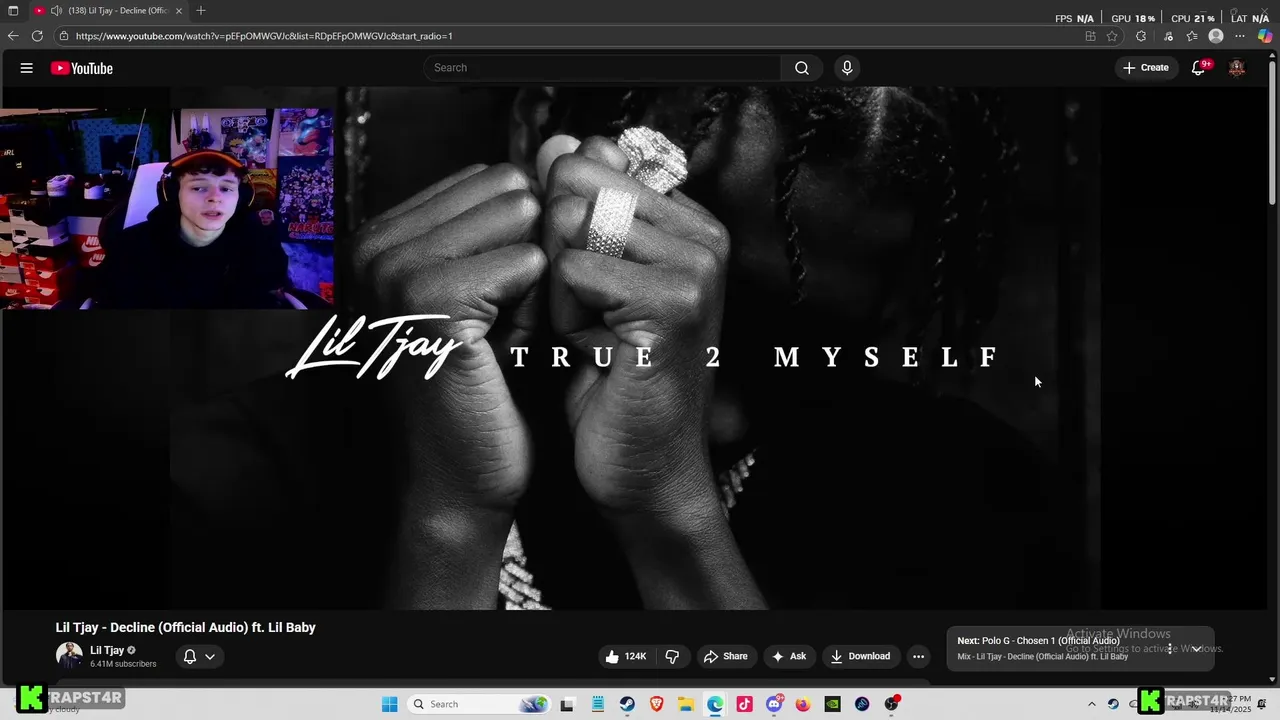Reload the page with refresh icon

[x=37, y=36]
